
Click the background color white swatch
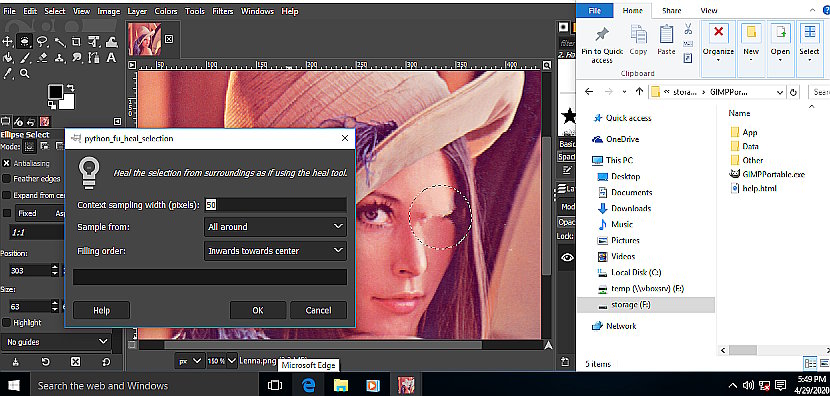point(69,103)
